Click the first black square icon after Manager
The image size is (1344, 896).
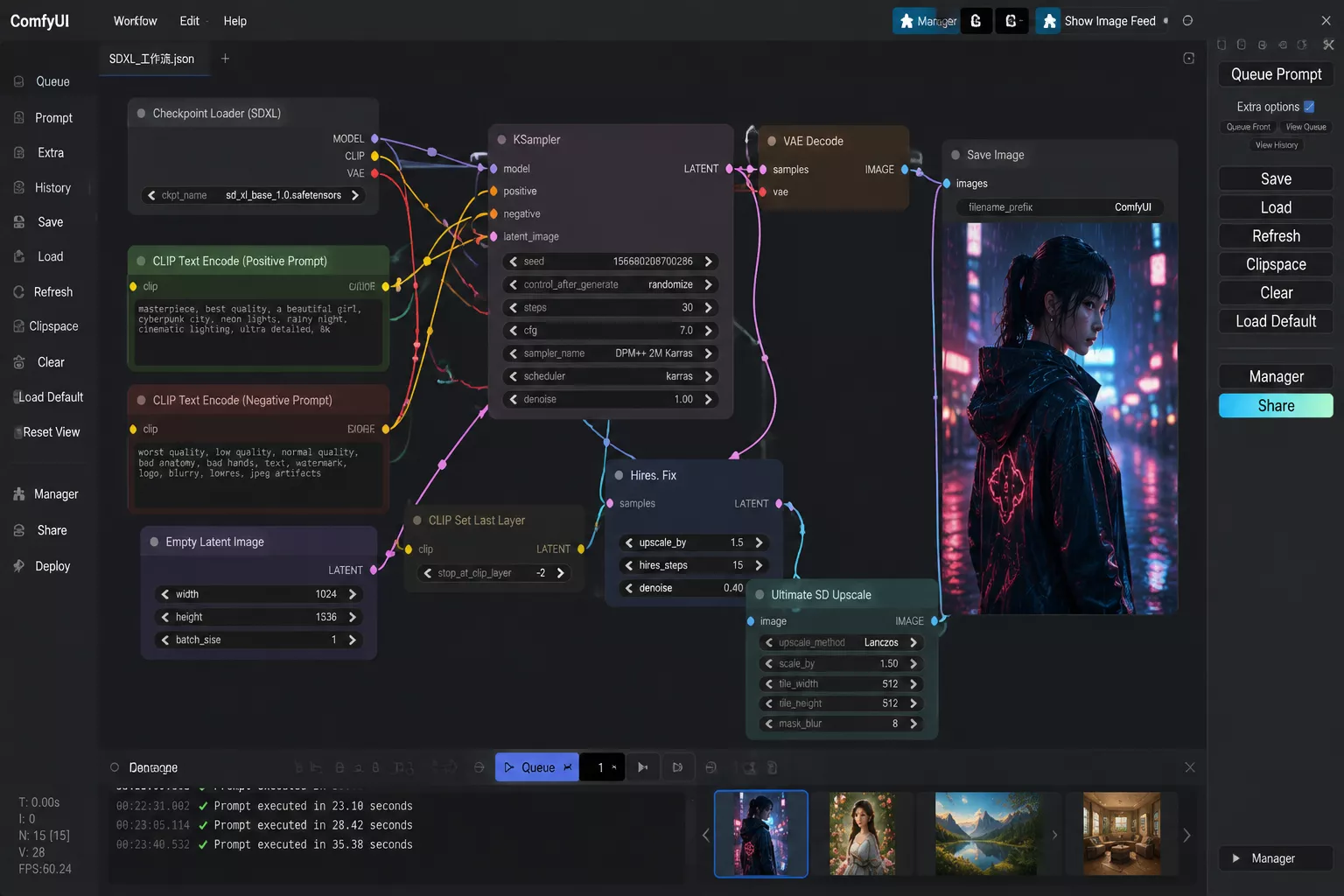tap(976, 21)
